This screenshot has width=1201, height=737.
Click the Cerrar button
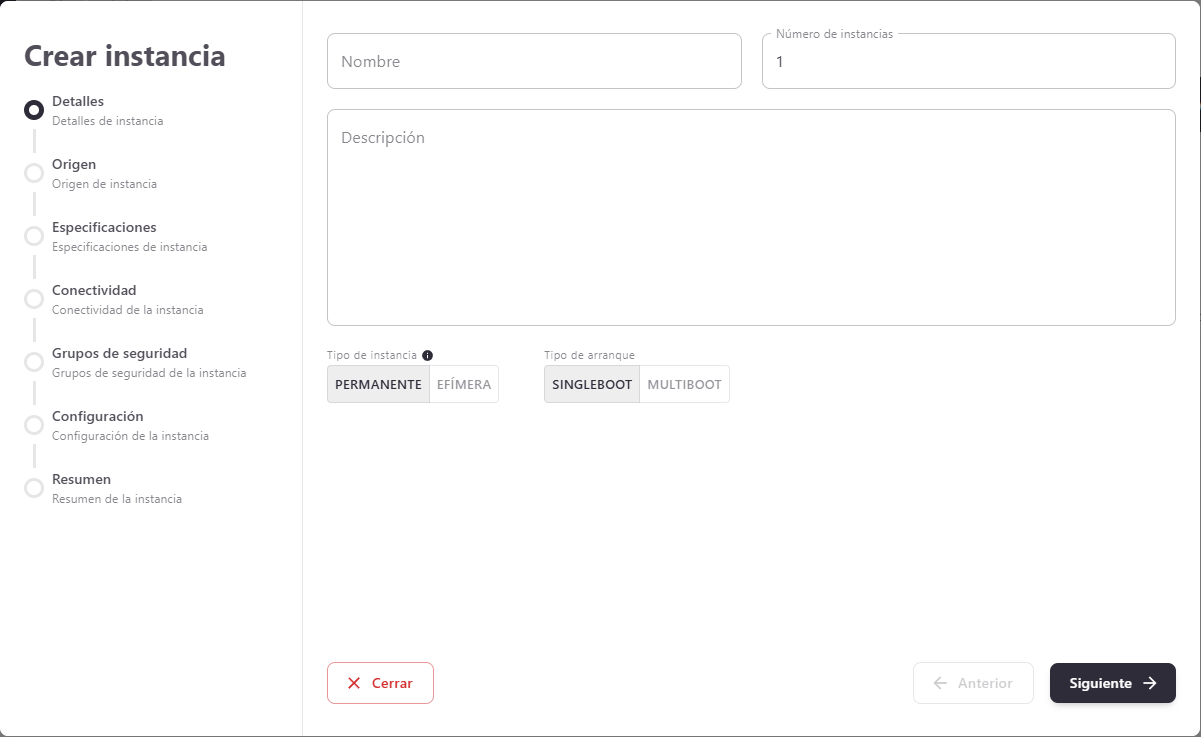coord(380,683)
